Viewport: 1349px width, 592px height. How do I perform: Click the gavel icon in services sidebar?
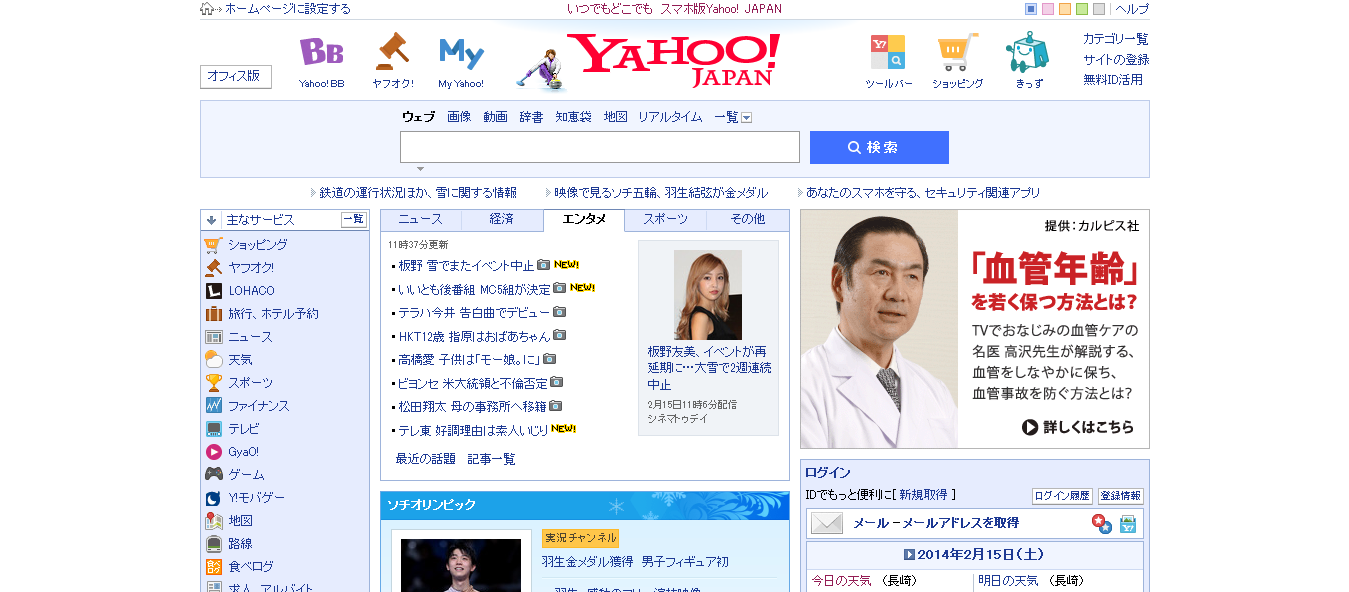213,268
